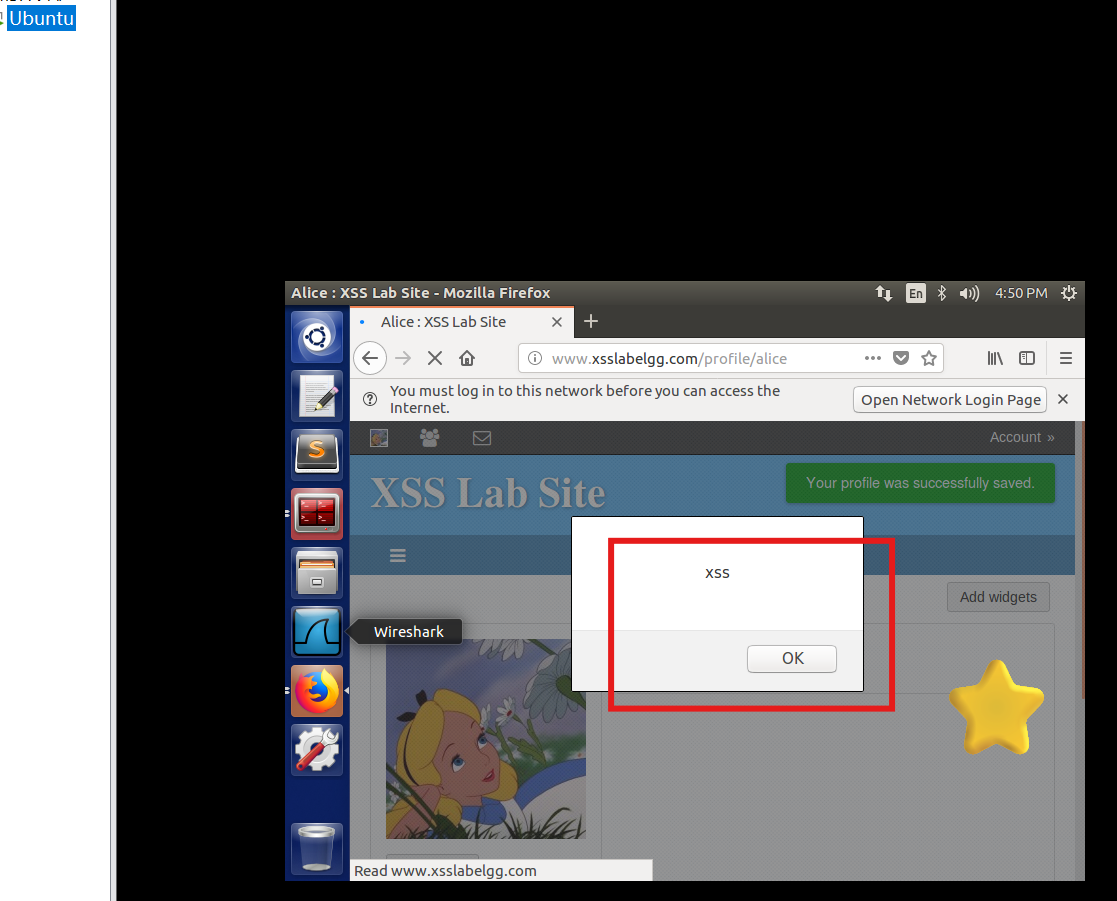
Task: Open the En keyboard language indicator
Action: 915,293
